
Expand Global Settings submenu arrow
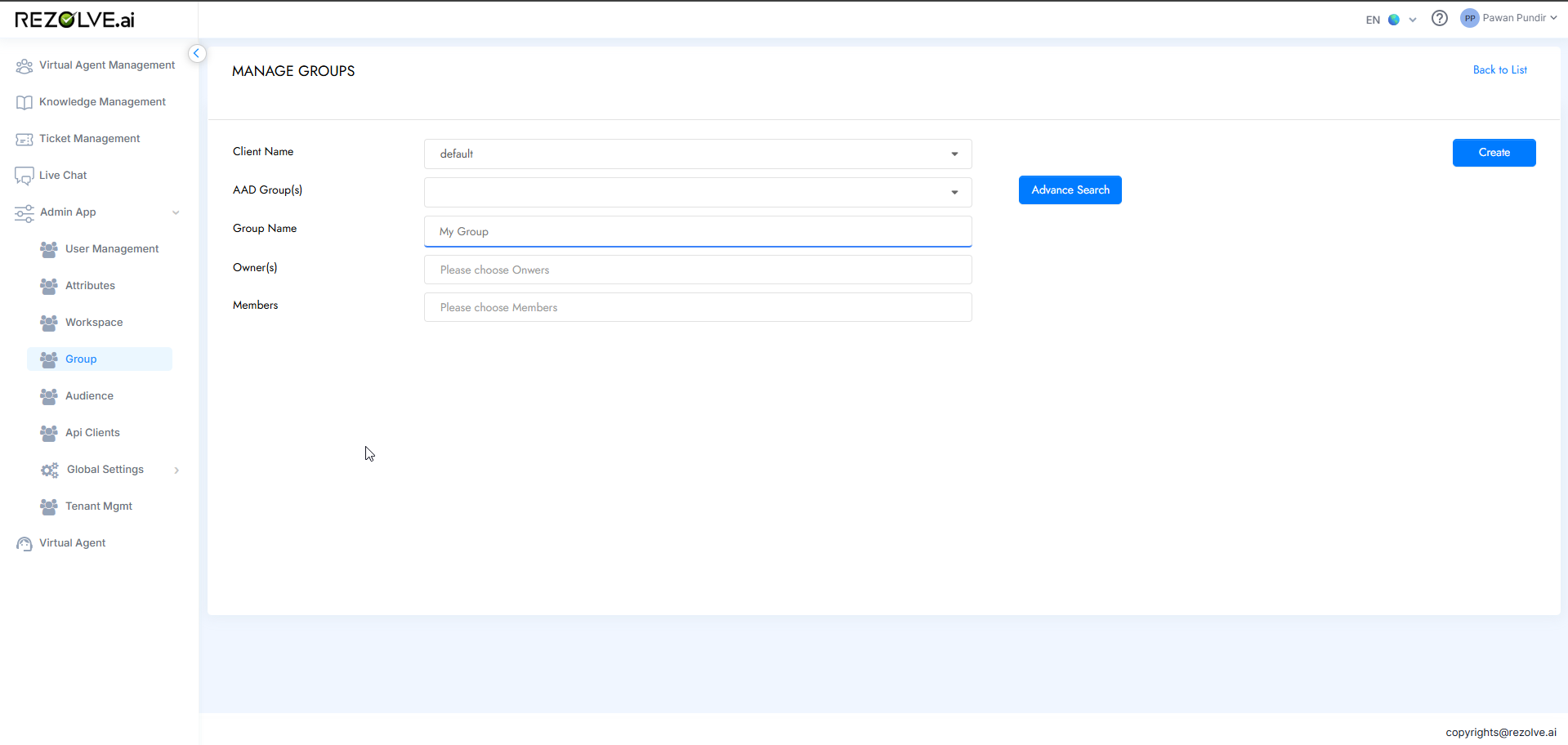click(176, 470)
